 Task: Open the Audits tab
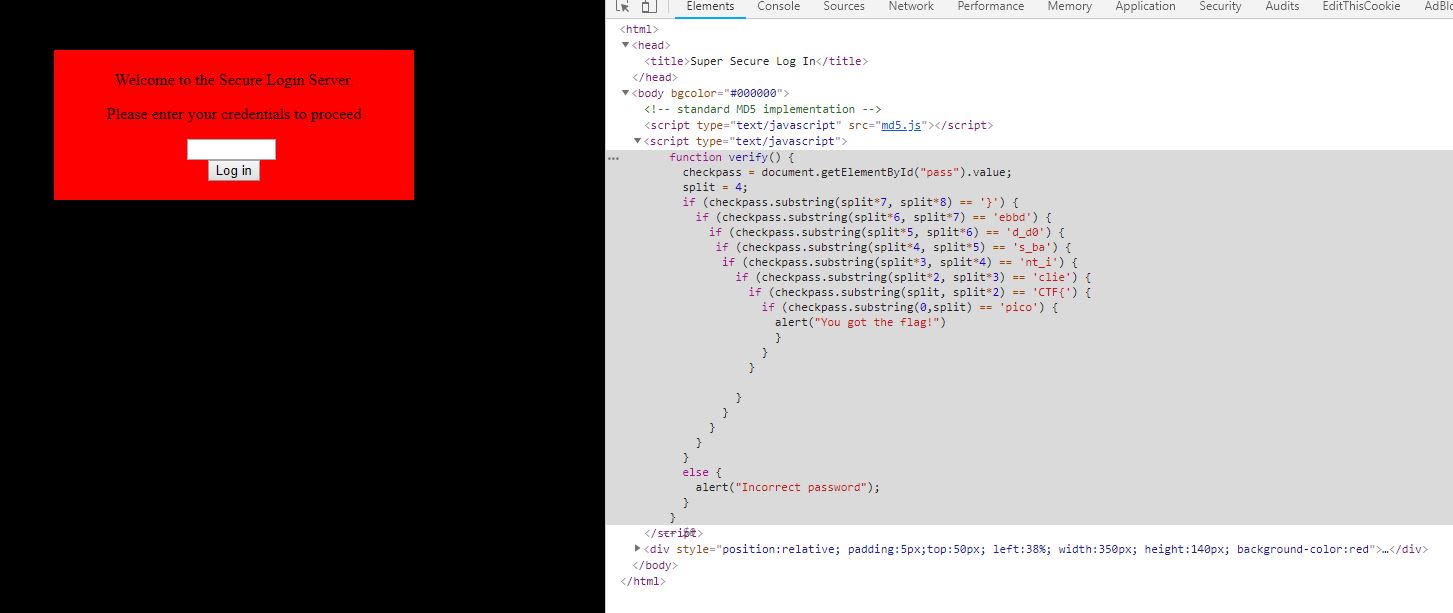coord(1282,7)
